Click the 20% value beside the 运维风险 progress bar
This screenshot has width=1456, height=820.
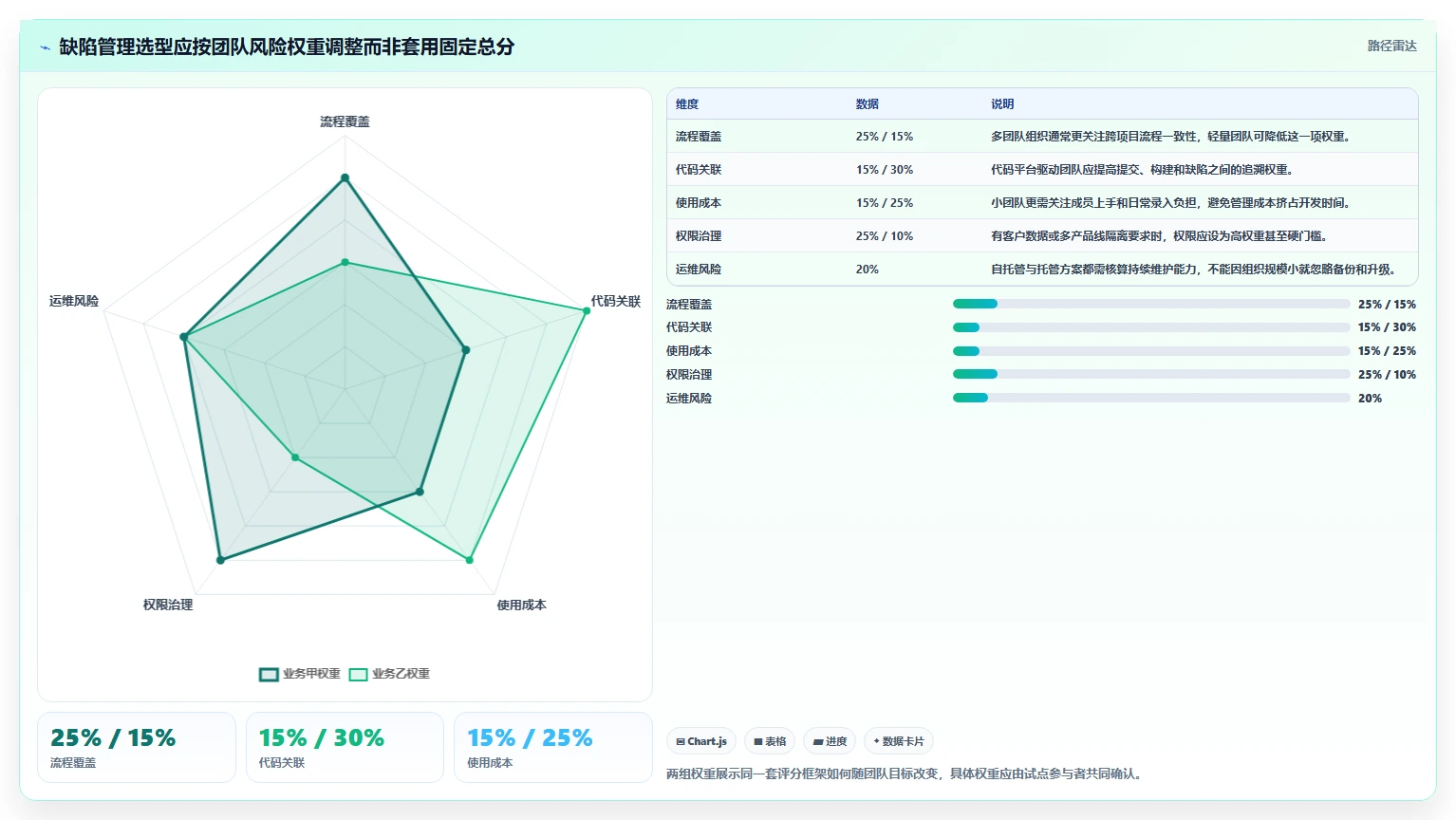[x=1370, y=399]
